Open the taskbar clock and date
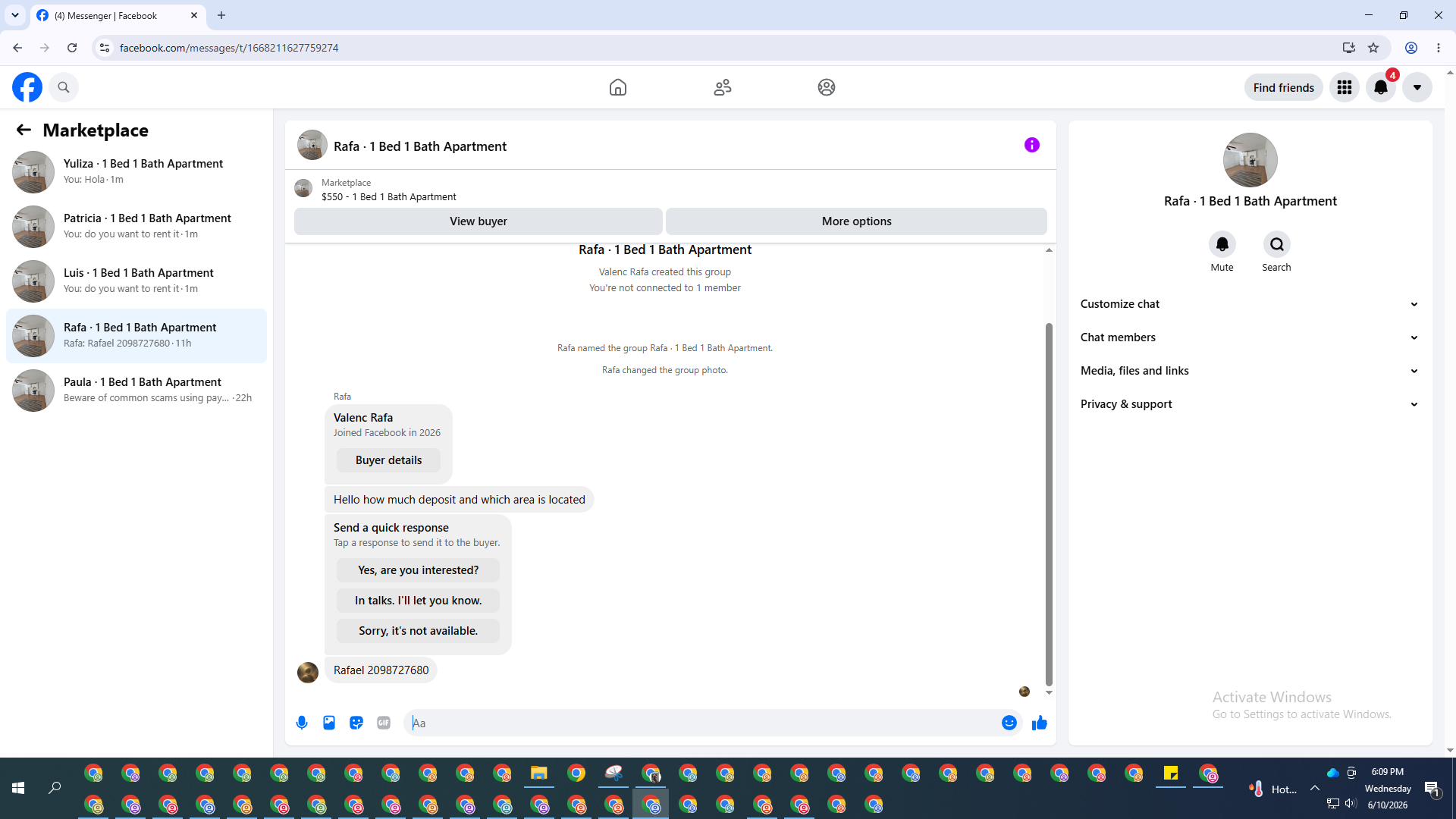 click(1388, 789)
